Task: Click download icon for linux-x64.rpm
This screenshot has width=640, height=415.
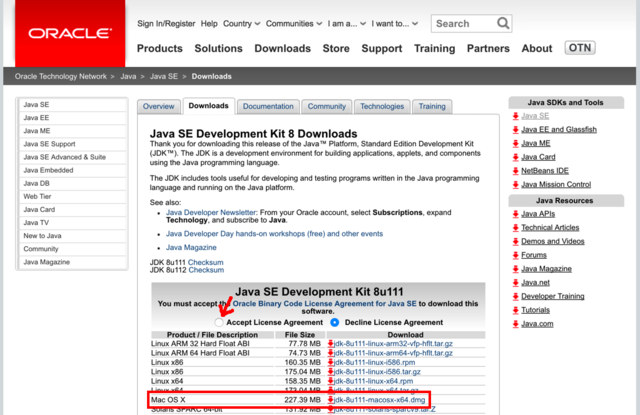Action: click(331, 381)
